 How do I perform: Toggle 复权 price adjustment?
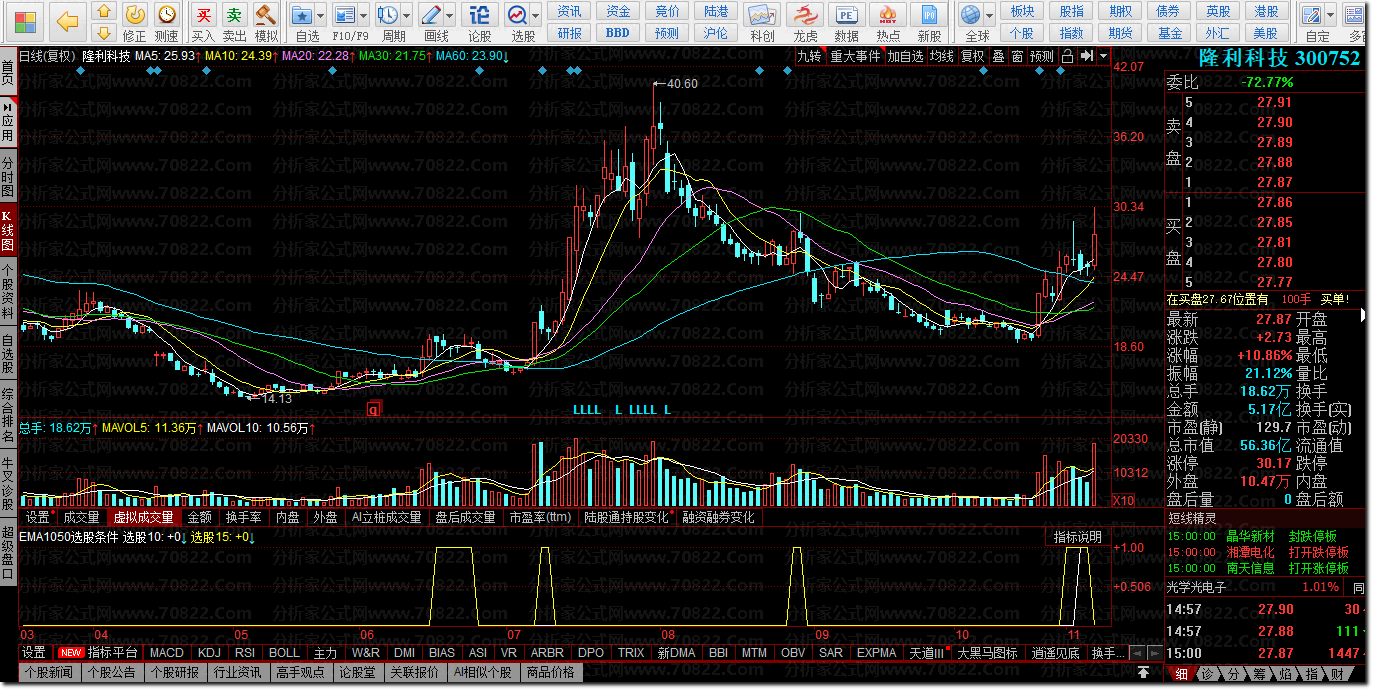click(972, 56)
